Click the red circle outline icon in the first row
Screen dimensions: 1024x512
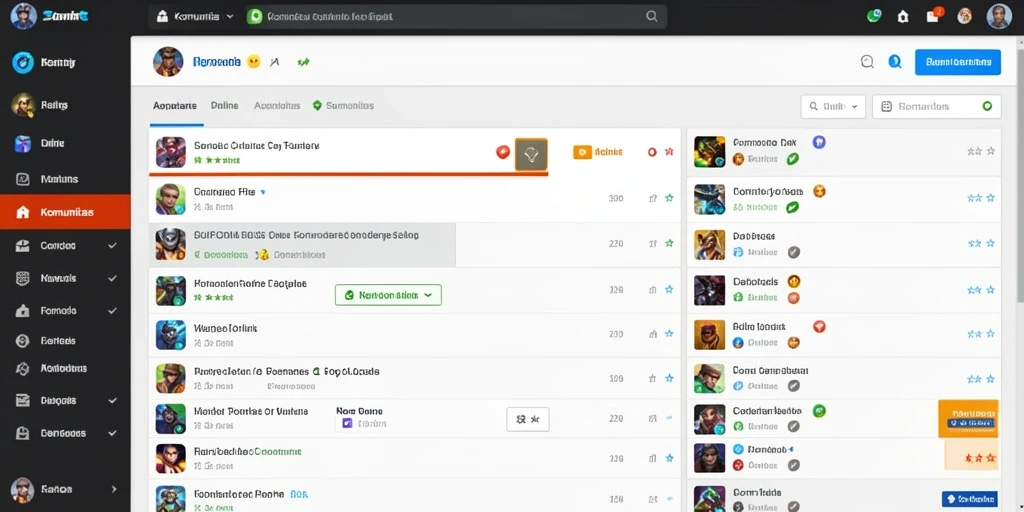click(652, 152)
